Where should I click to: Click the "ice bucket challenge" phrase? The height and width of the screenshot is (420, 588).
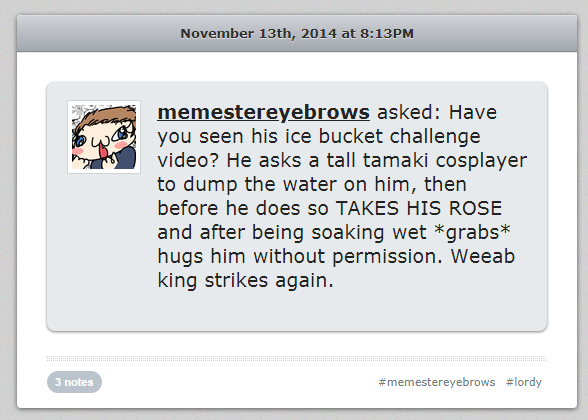(x=382, y=136)
